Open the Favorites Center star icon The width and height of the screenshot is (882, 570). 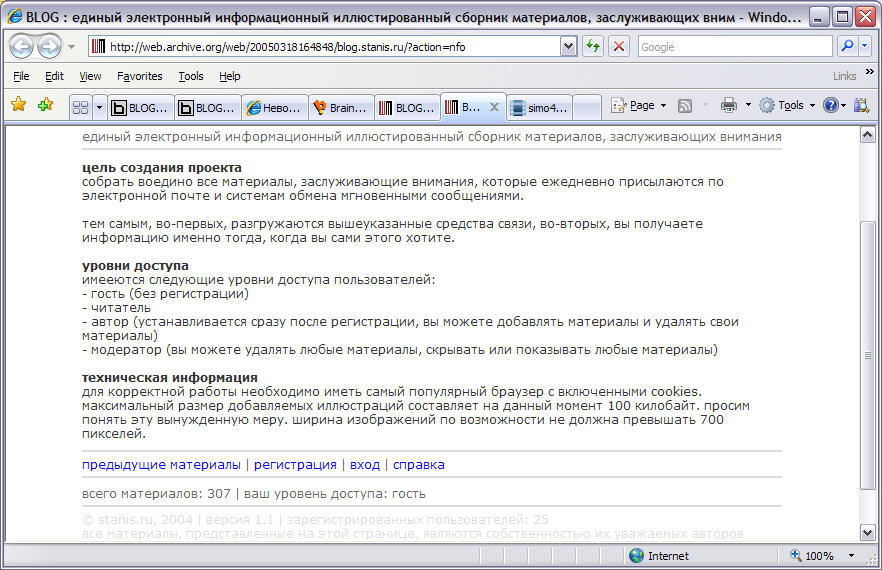click(x=18, y=105)
